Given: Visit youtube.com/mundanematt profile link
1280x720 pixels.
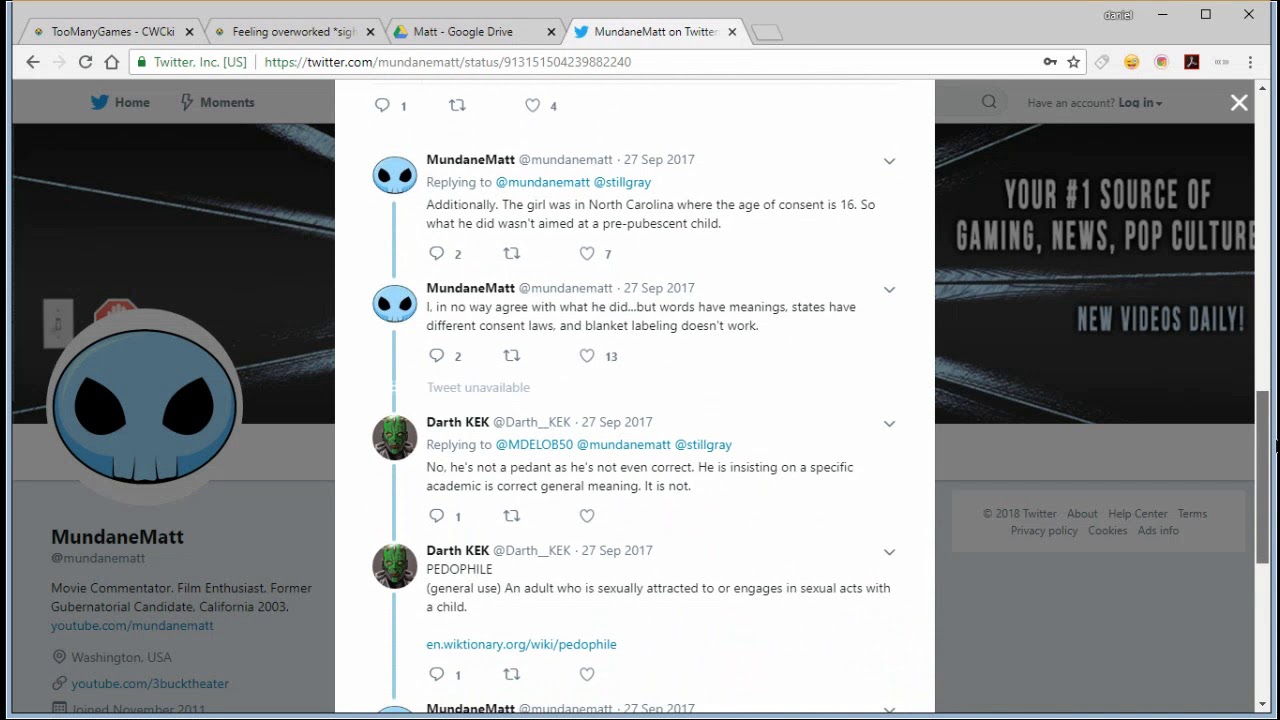Looking at the screenshot, I should (x=132, y=625).
